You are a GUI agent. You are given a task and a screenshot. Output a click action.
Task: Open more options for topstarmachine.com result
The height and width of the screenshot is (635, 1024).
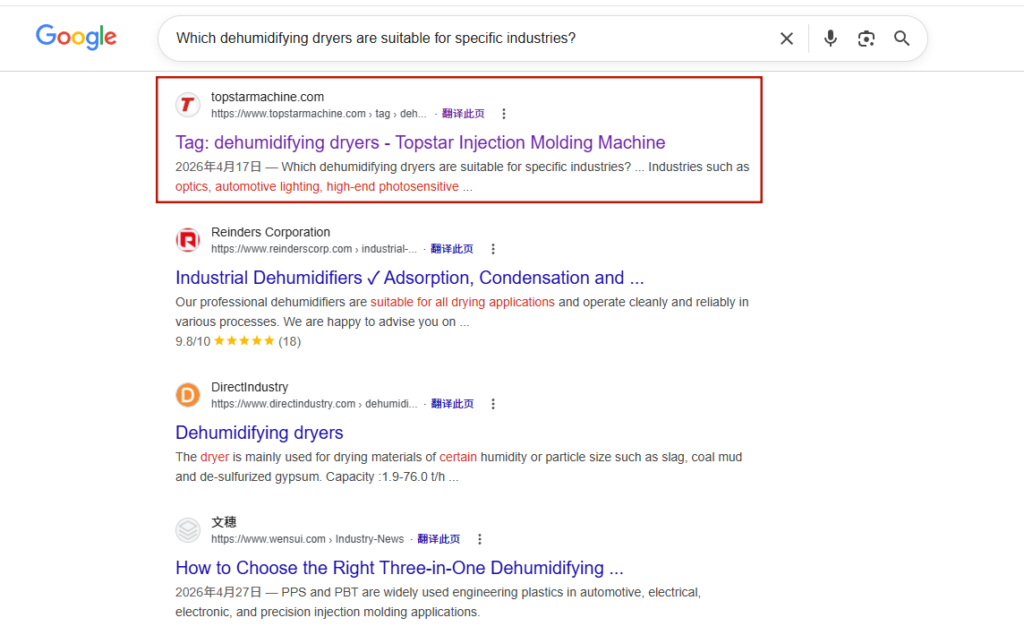(504, 114)
